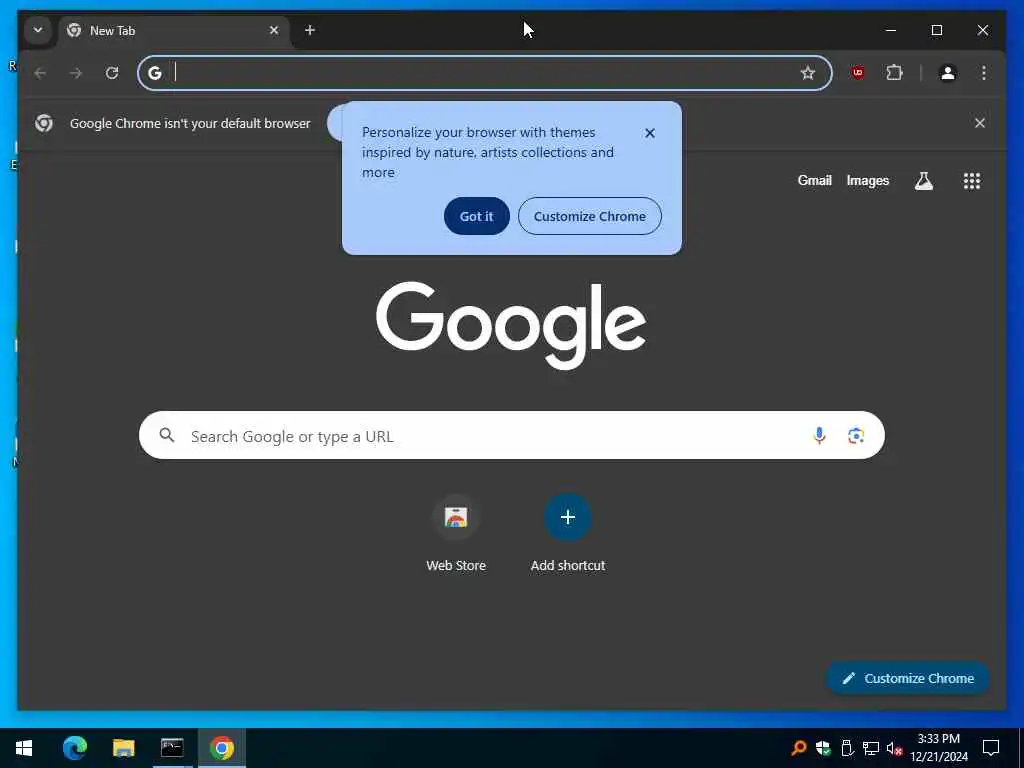Dismiss the default browser infobar
Viewport: 1024px width, 768px height.
980,123
